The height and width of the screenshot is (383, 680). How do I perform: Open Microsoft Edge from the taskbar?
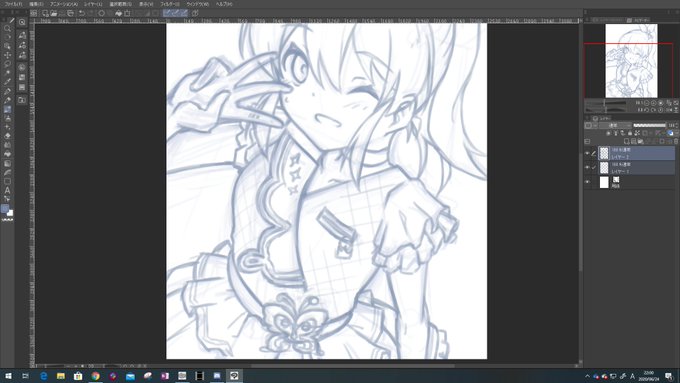coord(43,376)
